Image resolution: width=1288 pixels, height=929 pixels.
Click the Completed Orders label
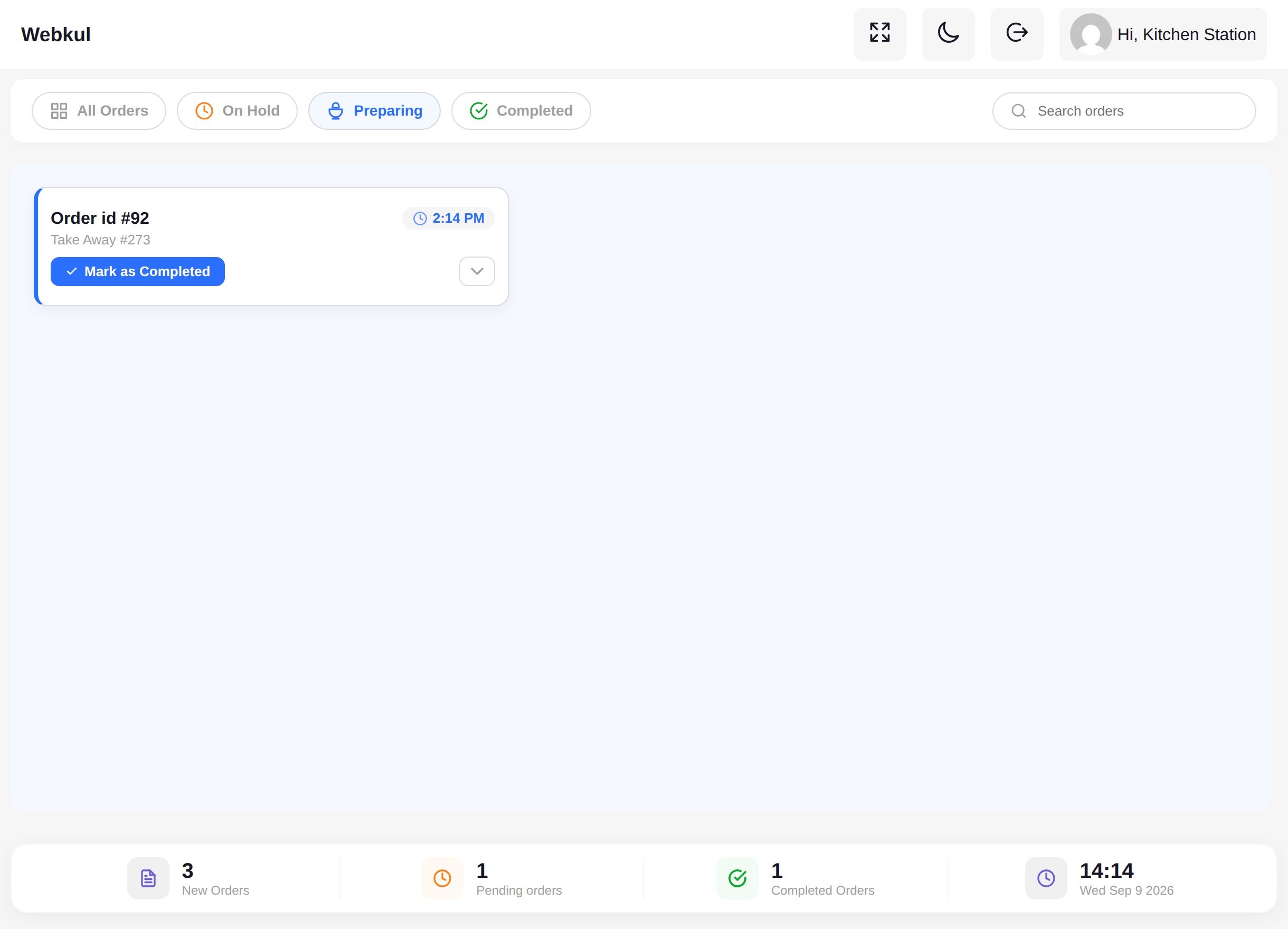point(822,890)
